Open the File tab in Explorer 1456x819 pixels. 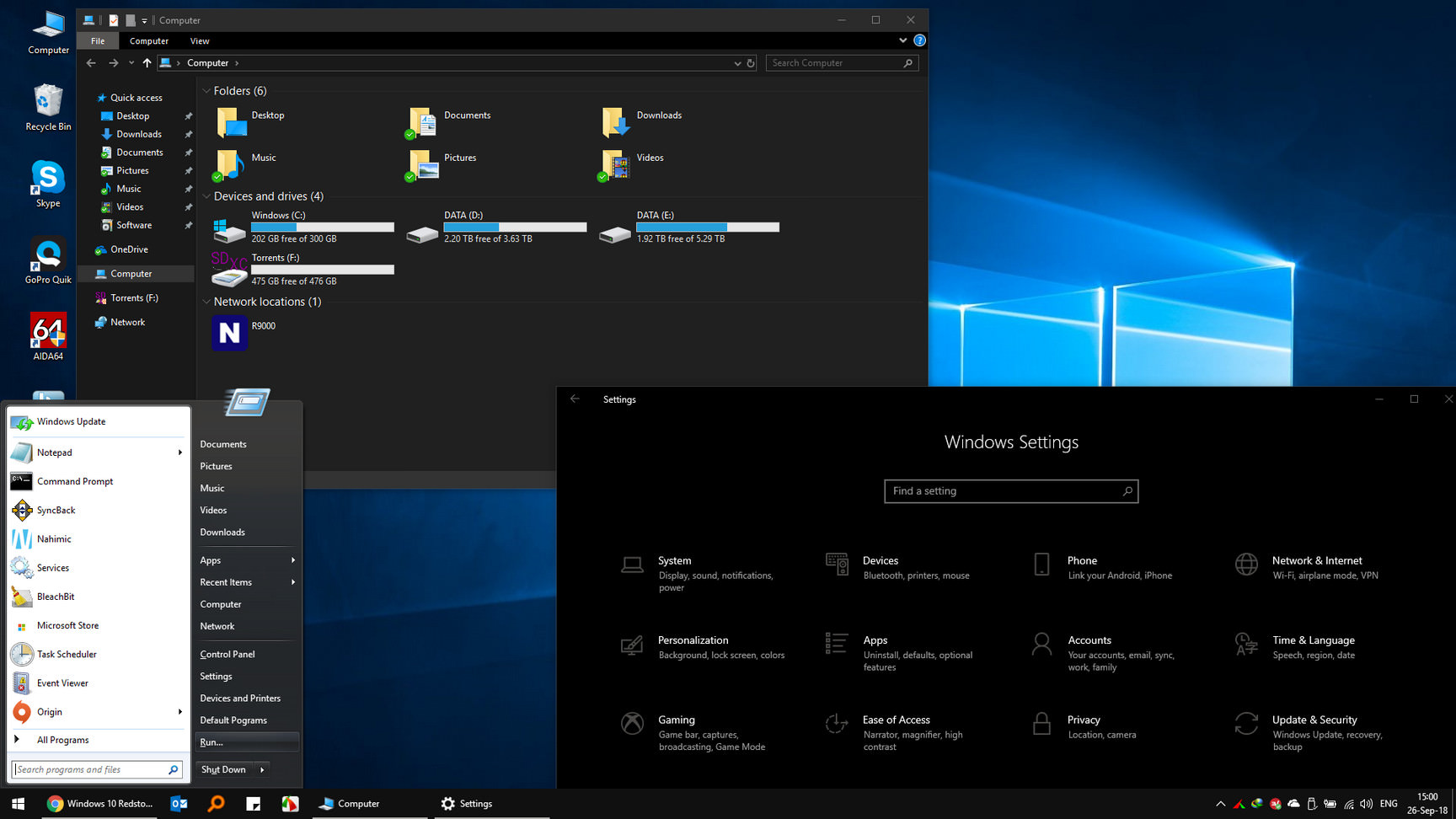click(98, 40)
